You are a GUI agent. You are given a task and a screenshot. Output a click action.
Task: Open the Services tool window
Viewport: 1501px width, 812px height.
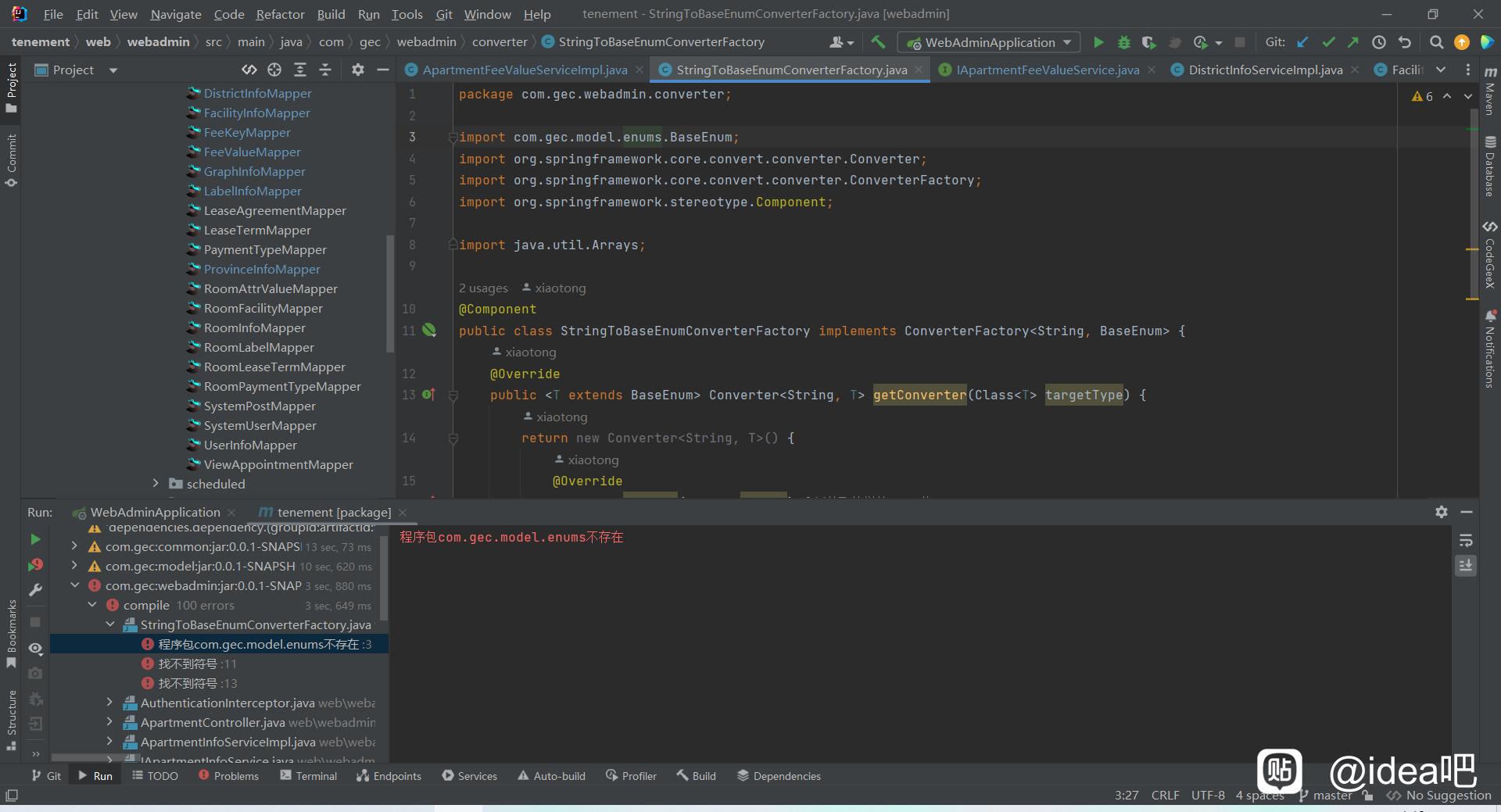pos(469,776)
